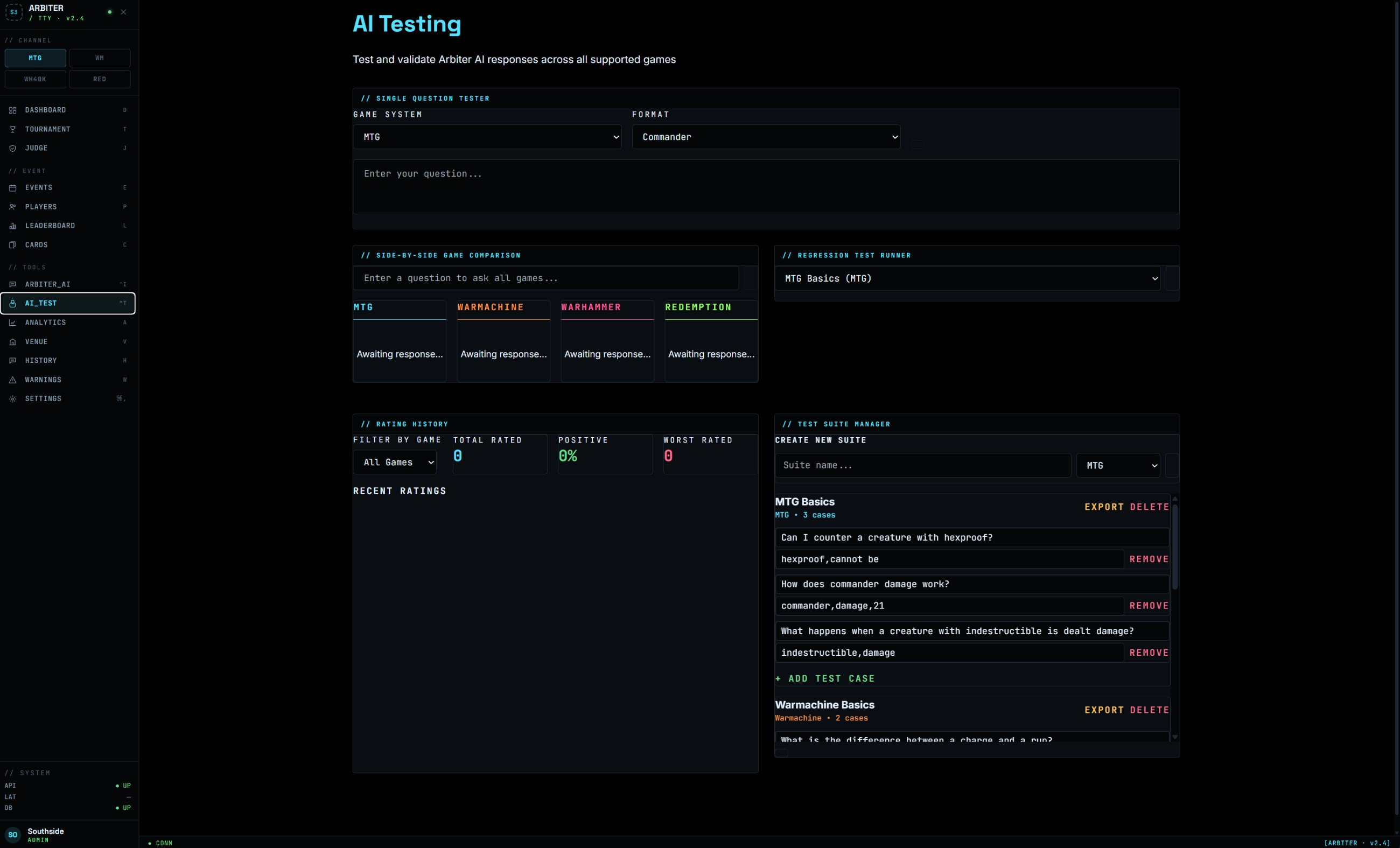Click + Add Test Case
Viewport: 1400px width, 848px height.
[x=825, y=679]
